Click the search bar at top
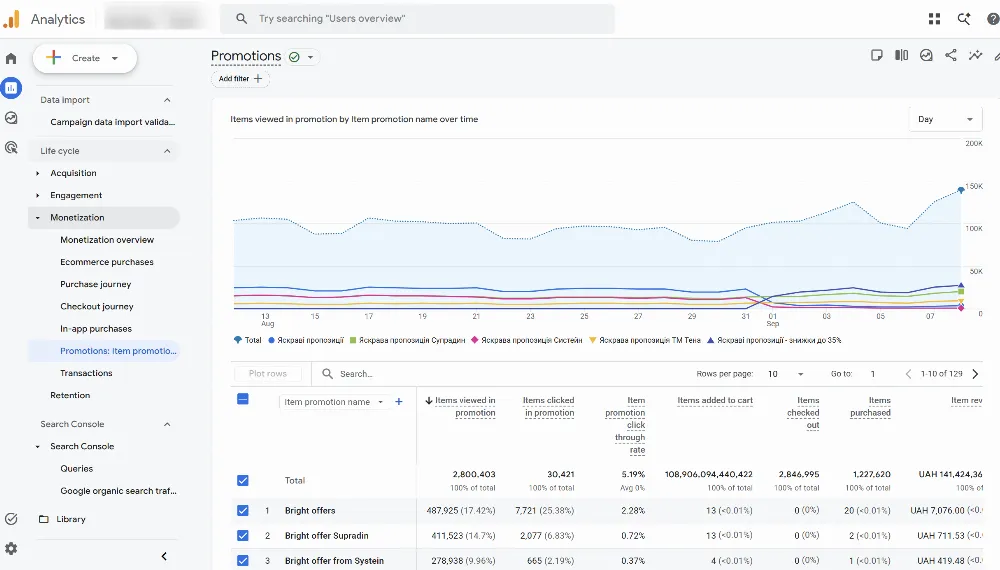The height and width of the screenshot is (570, 1000). pyautogui.click(x=417, y=19)
